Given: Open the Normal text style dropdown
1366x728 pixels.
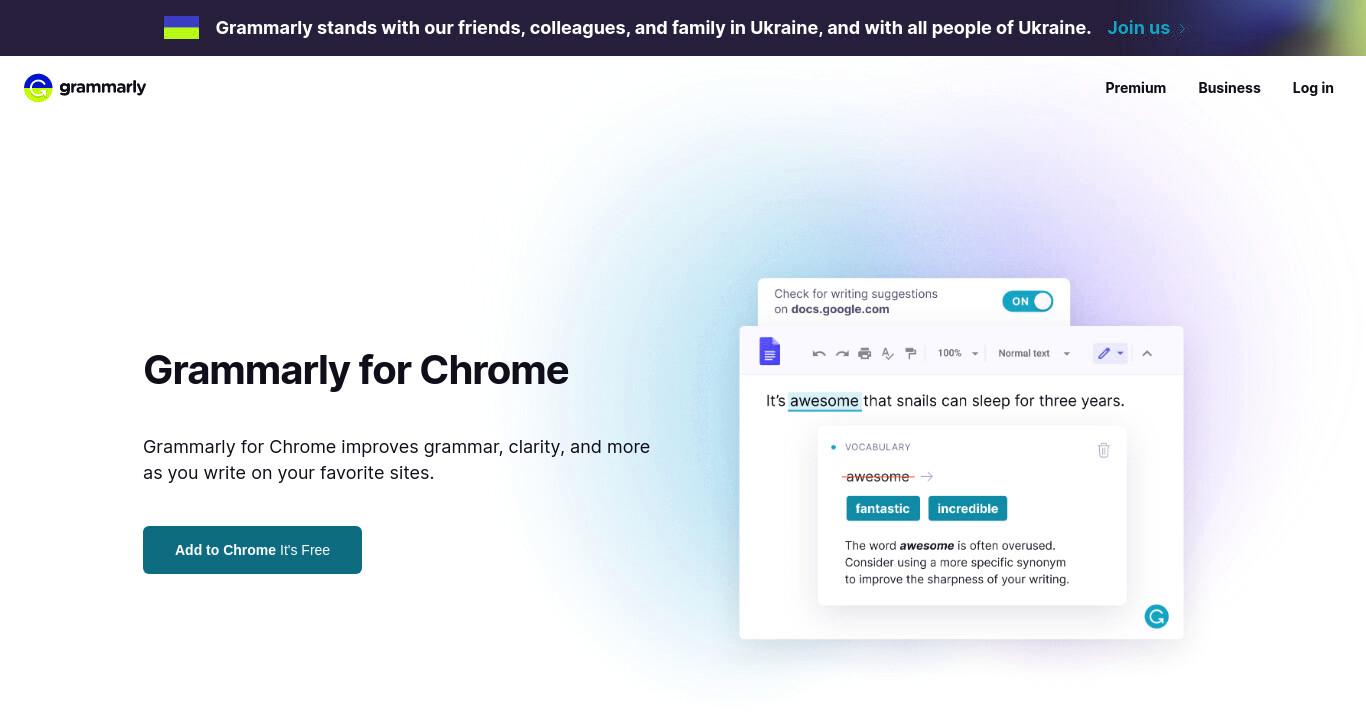Looking at the screenshot, I should [1034, 353].
